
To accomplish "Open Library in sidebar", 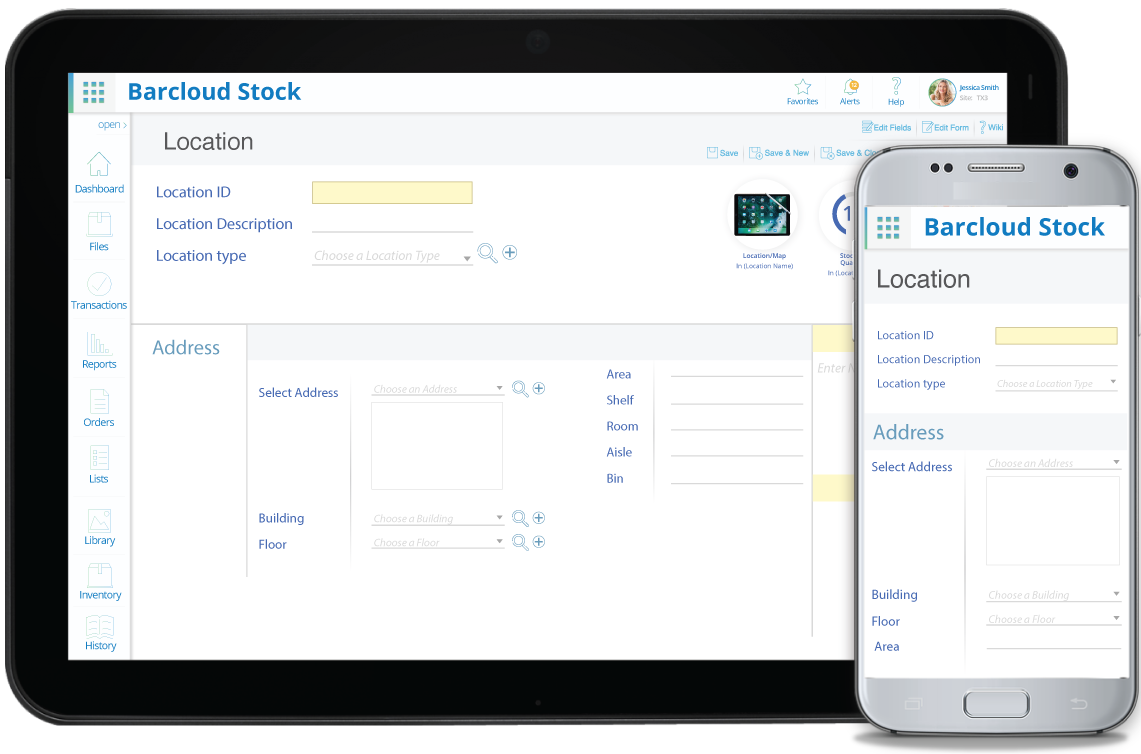I will point(99,527).
